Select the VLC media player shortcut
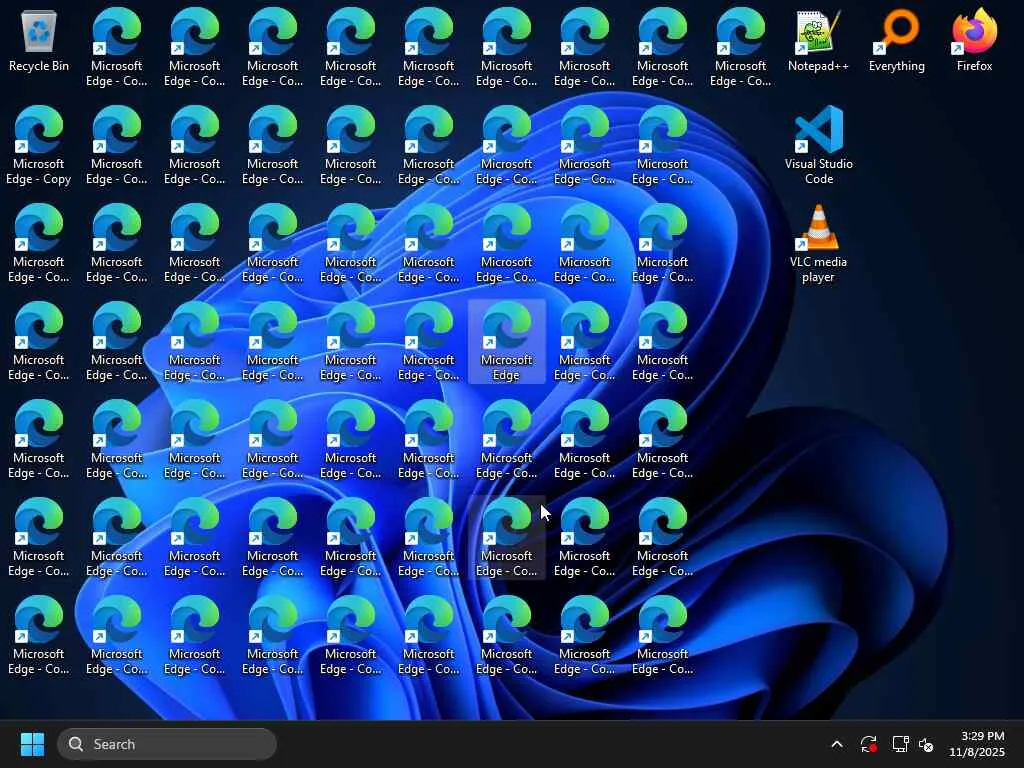 818,243
